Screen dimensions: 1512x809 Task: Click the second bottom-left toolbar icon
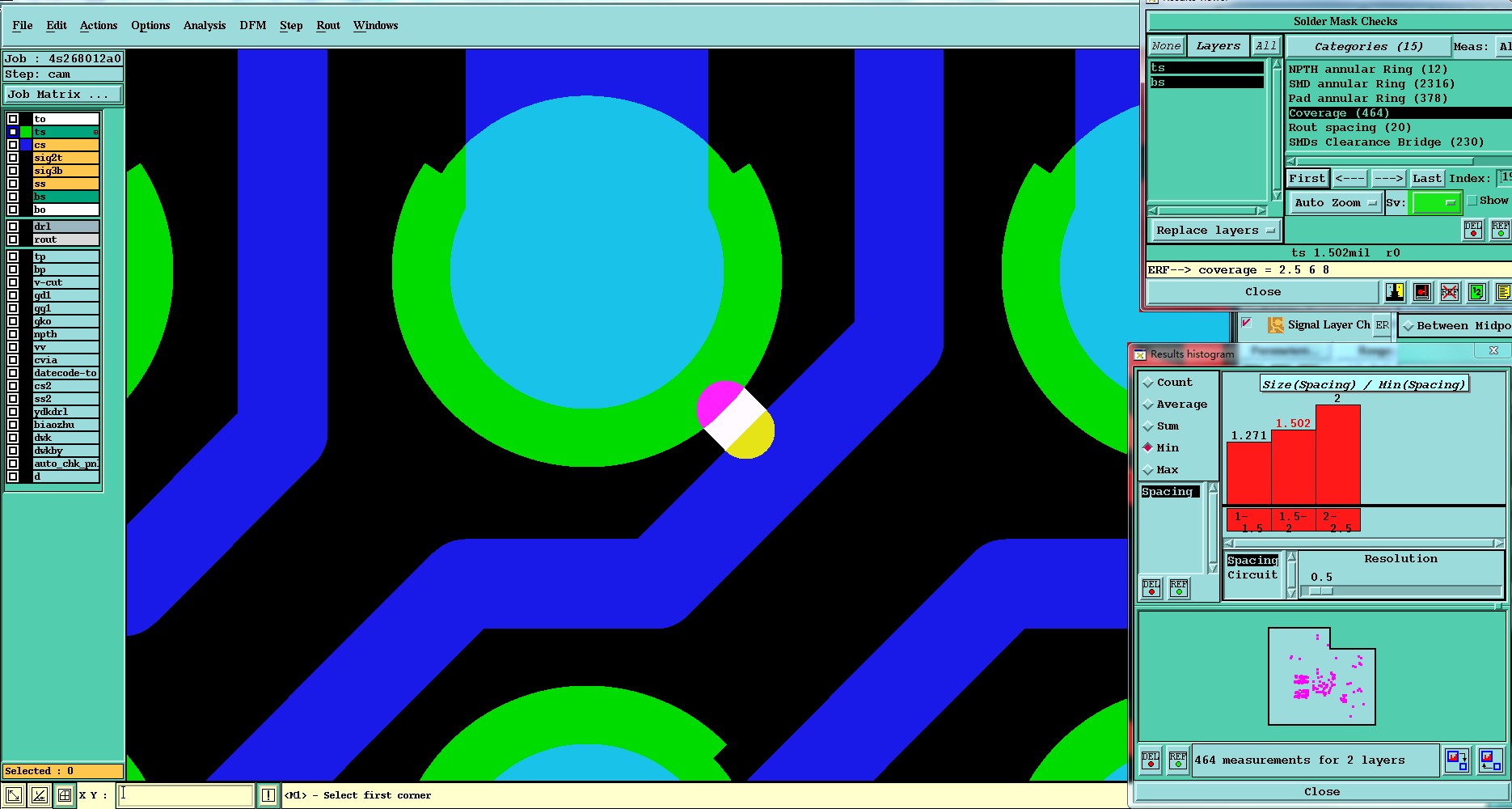tap(39, 795)
